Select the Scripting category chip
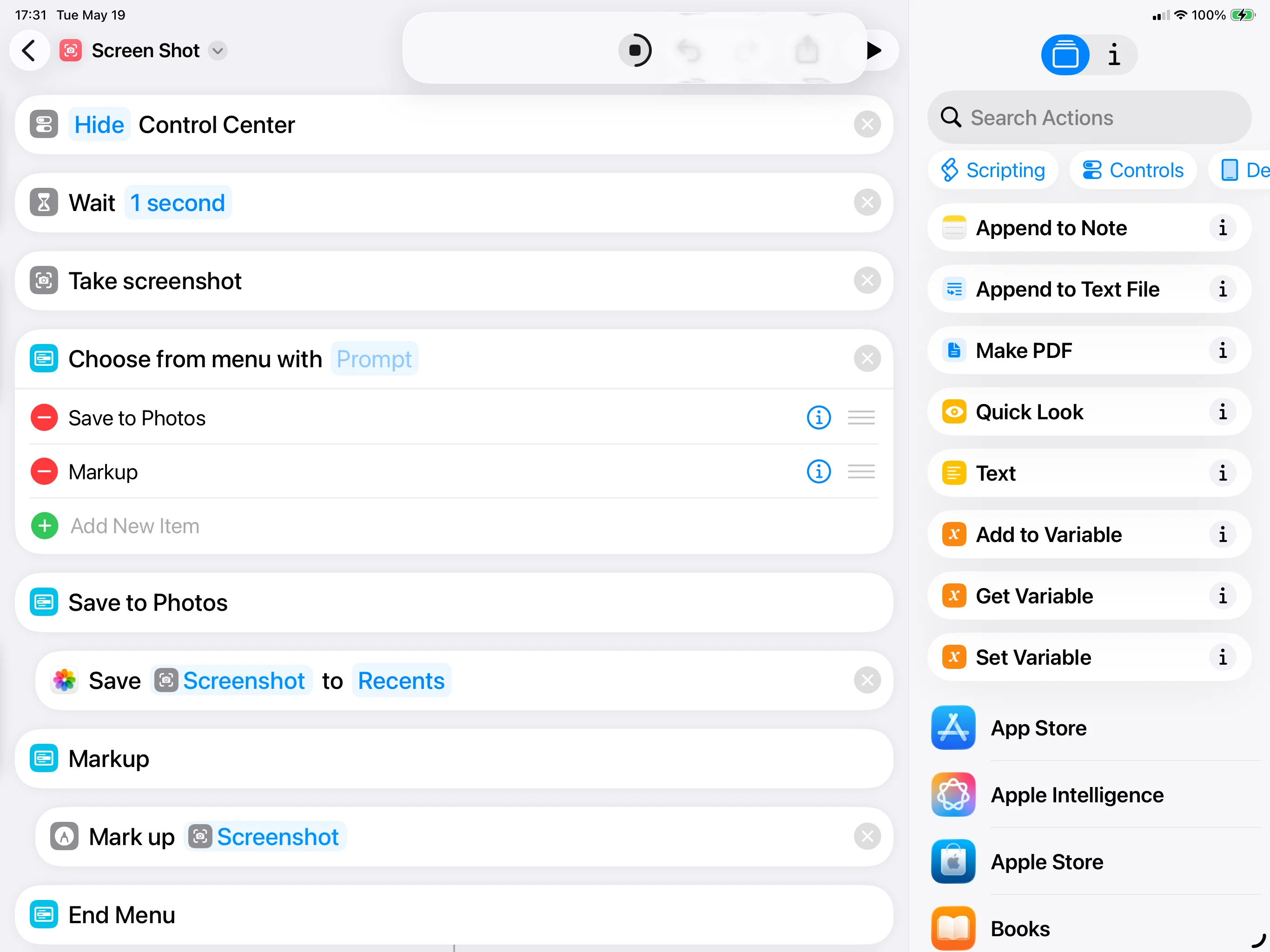The width and height of the screenshot is (1270, 952). 992,171
